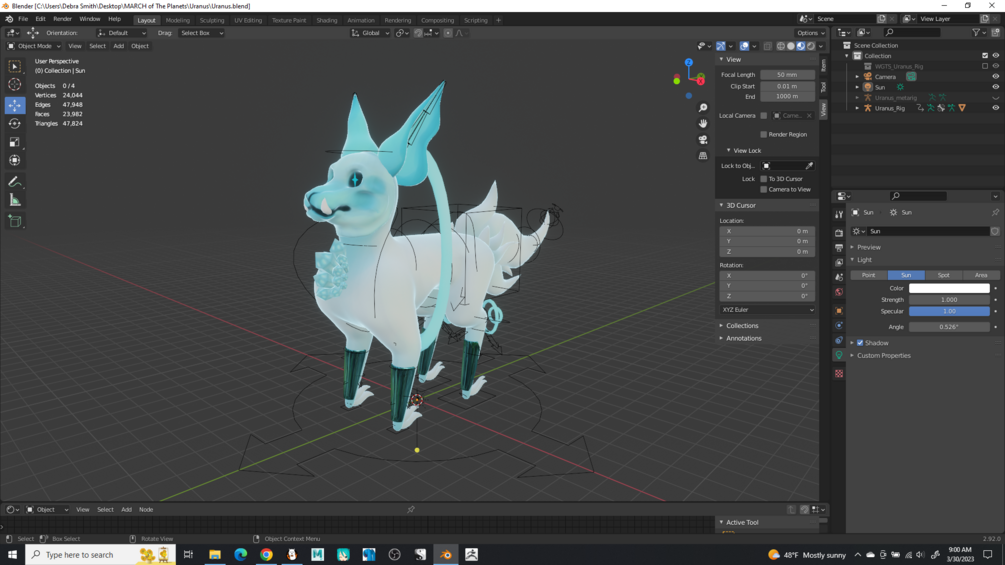Set light type to Spot

click(943, 275)
